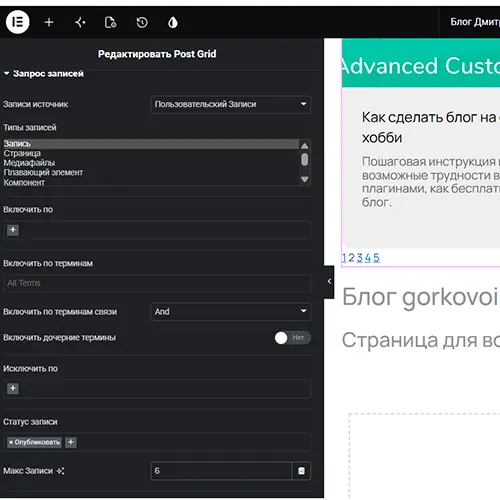Image resolution: width=500 pixels, height=500 pixels.
Task: Toggle Включить дочерние термины switch
Action: click(292, 338)
